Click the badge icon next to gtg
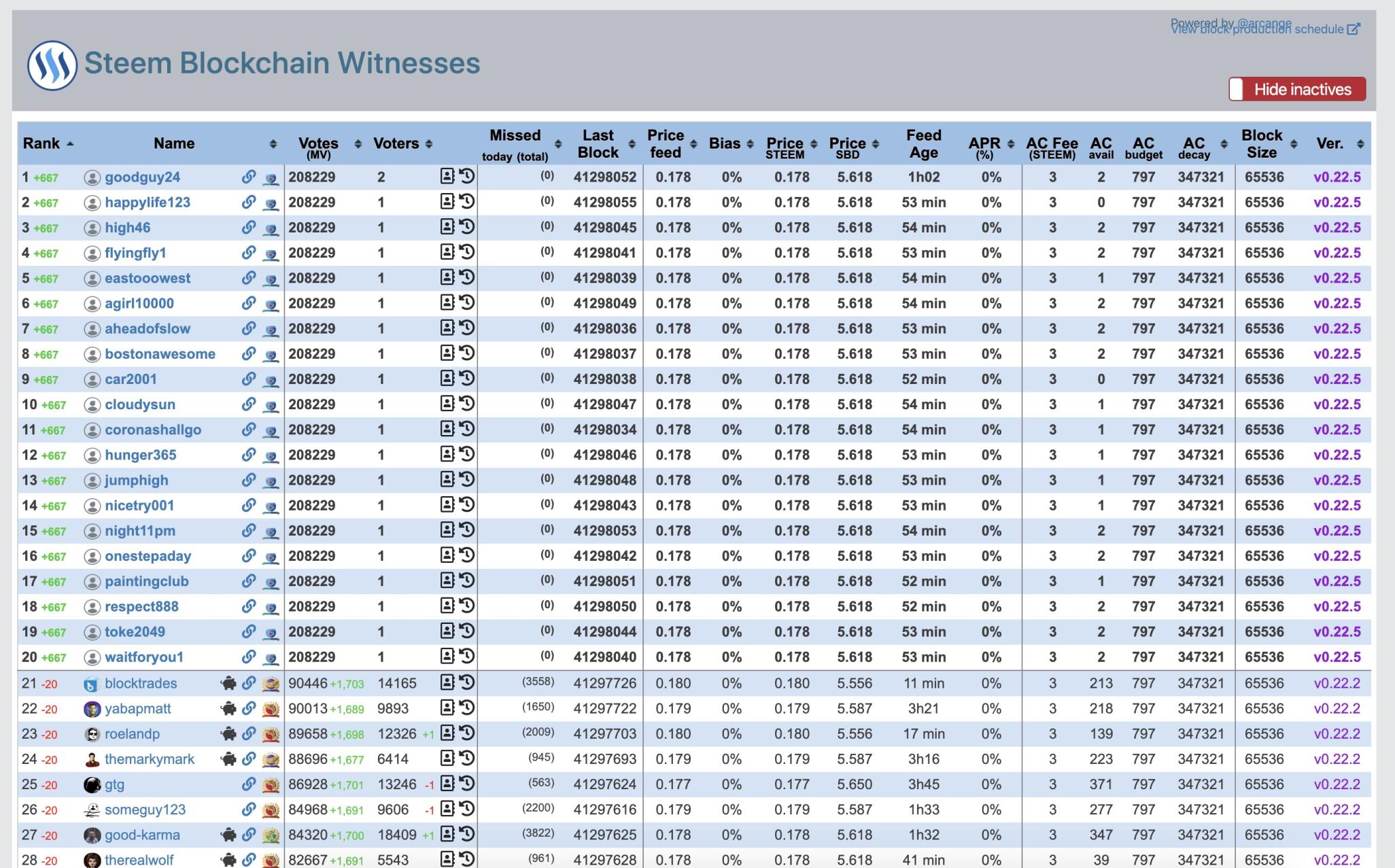Screen dimensions: 1395x868 click(x=271, y=784)
